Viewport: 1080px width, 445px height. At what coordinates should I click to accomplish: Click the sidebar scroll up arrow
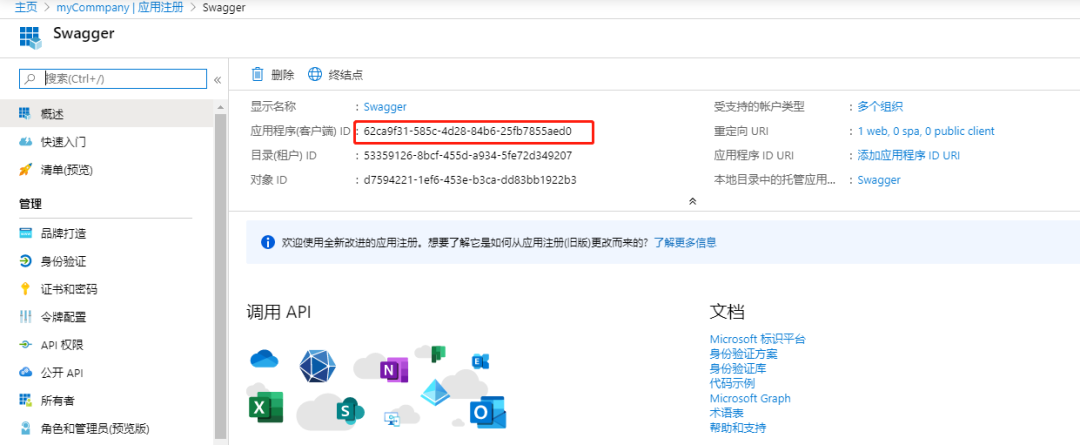(x=220, y=108)
